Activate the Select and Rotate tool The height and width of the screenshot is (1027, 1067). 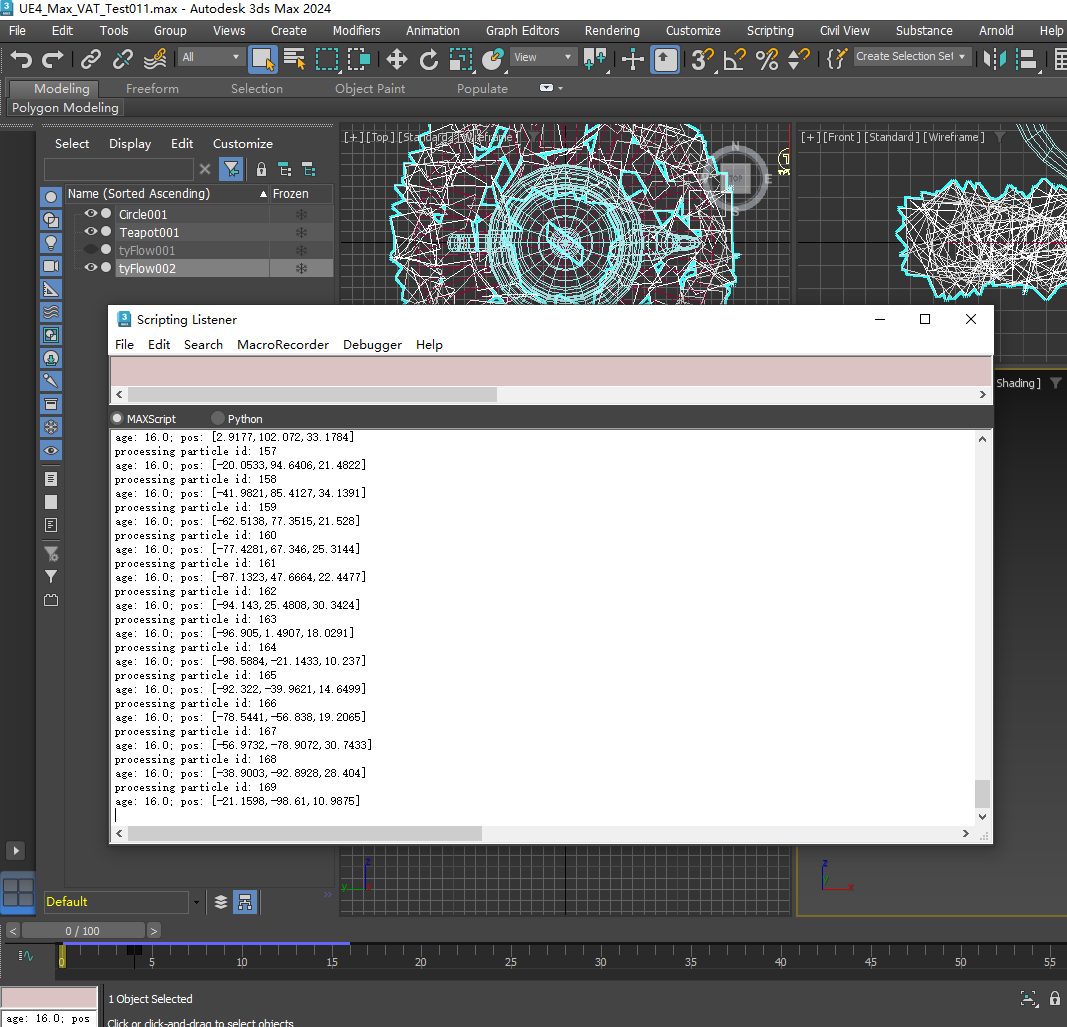429,59
